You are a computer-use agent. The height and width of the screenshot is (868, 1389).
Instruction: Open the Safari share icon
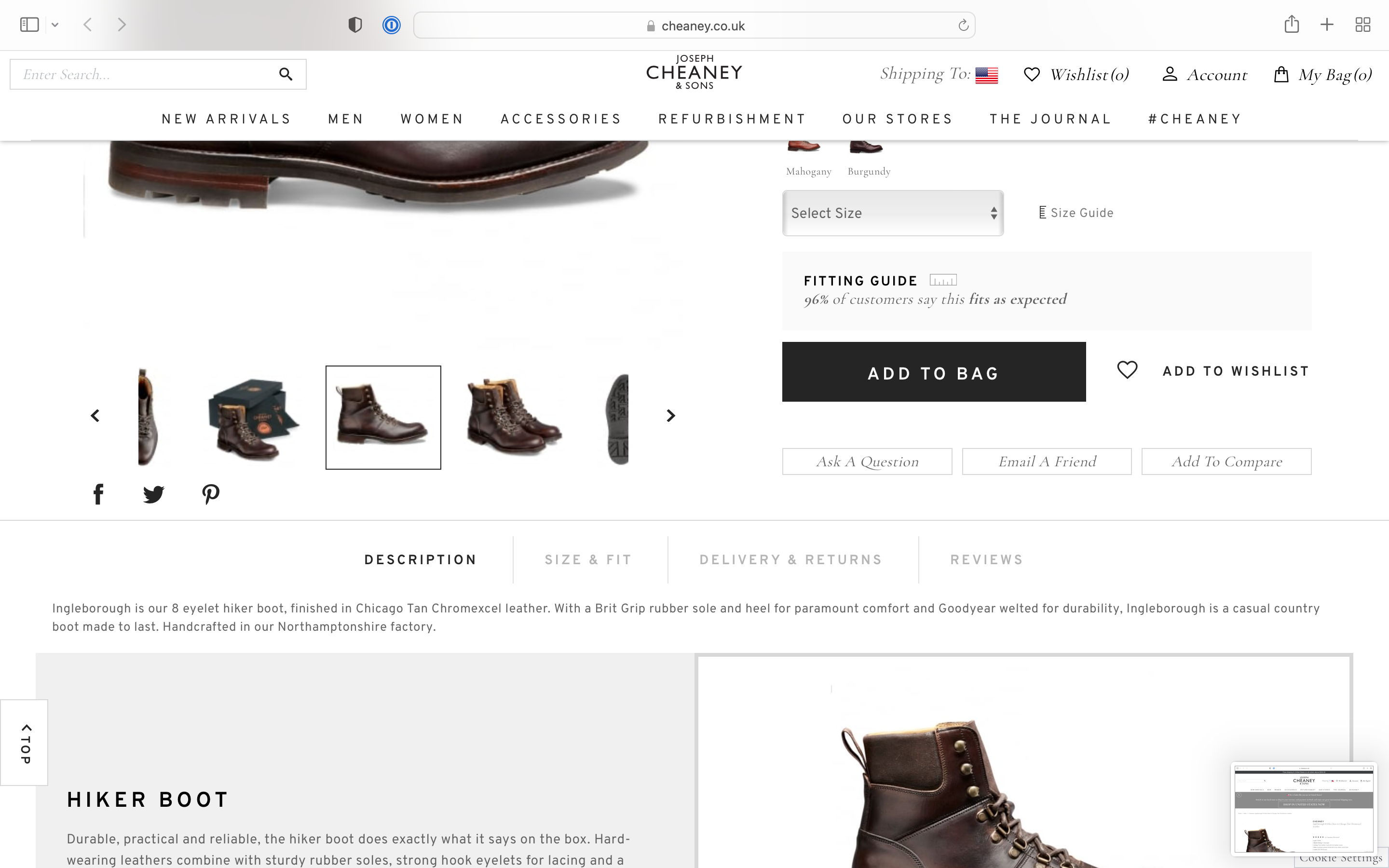click(x=1292, y=24)
